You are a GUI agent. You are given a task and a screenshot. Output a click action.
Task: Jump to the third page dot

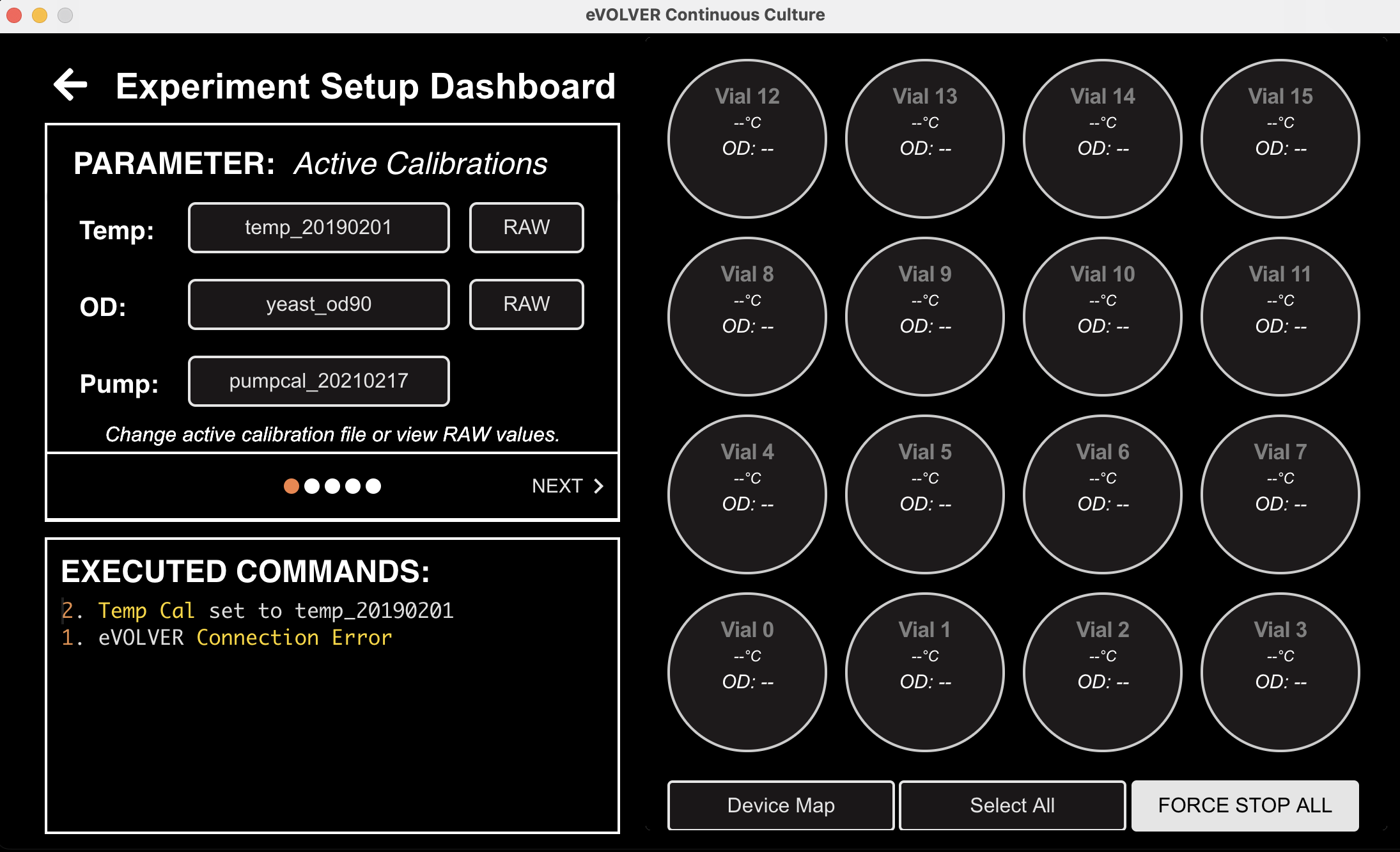[x=332, y=486]
